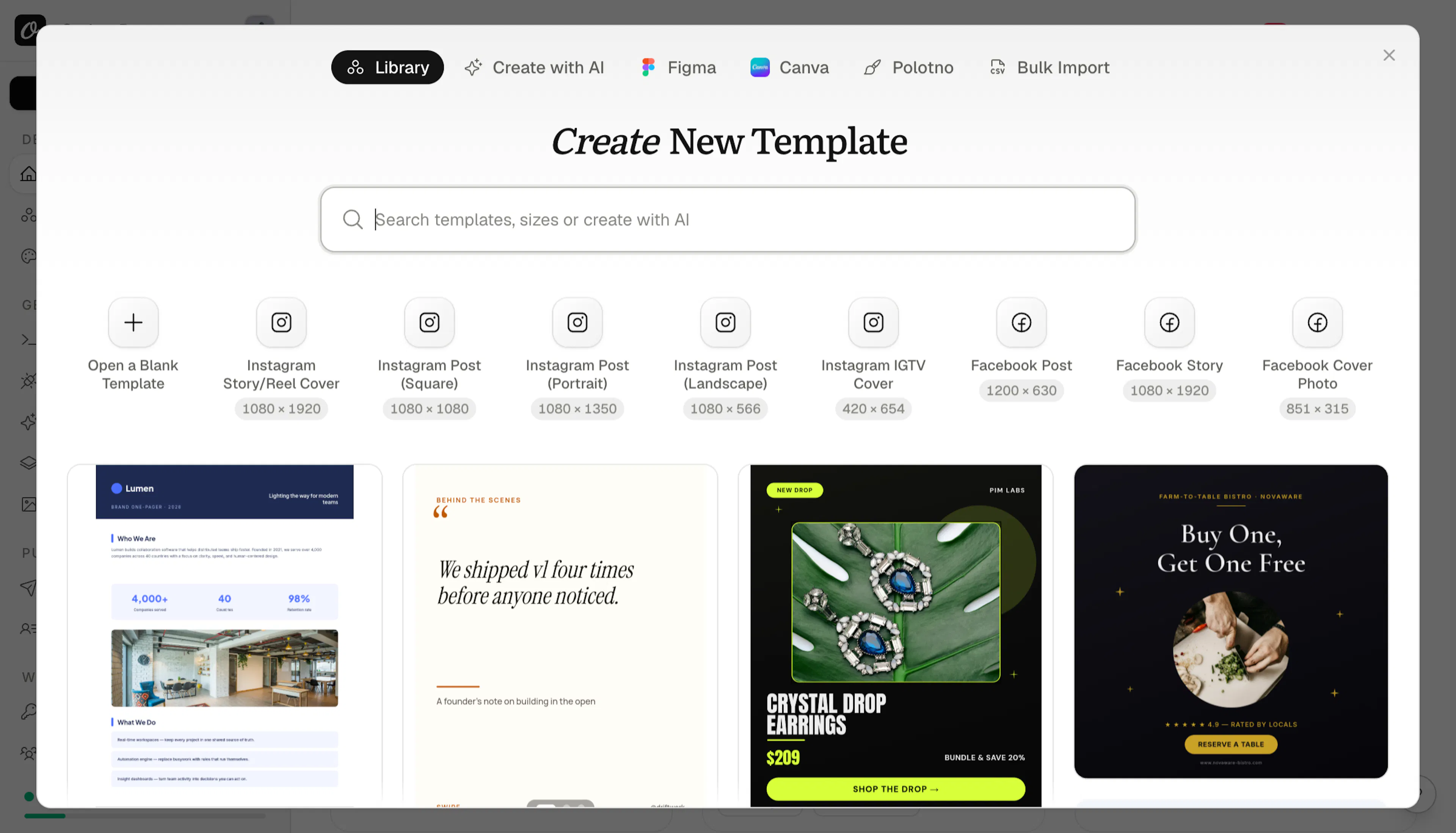This screenshot has height=833, width=1456.
Task: Click the rocket icon beside Polotno
Action: [872, 67]
